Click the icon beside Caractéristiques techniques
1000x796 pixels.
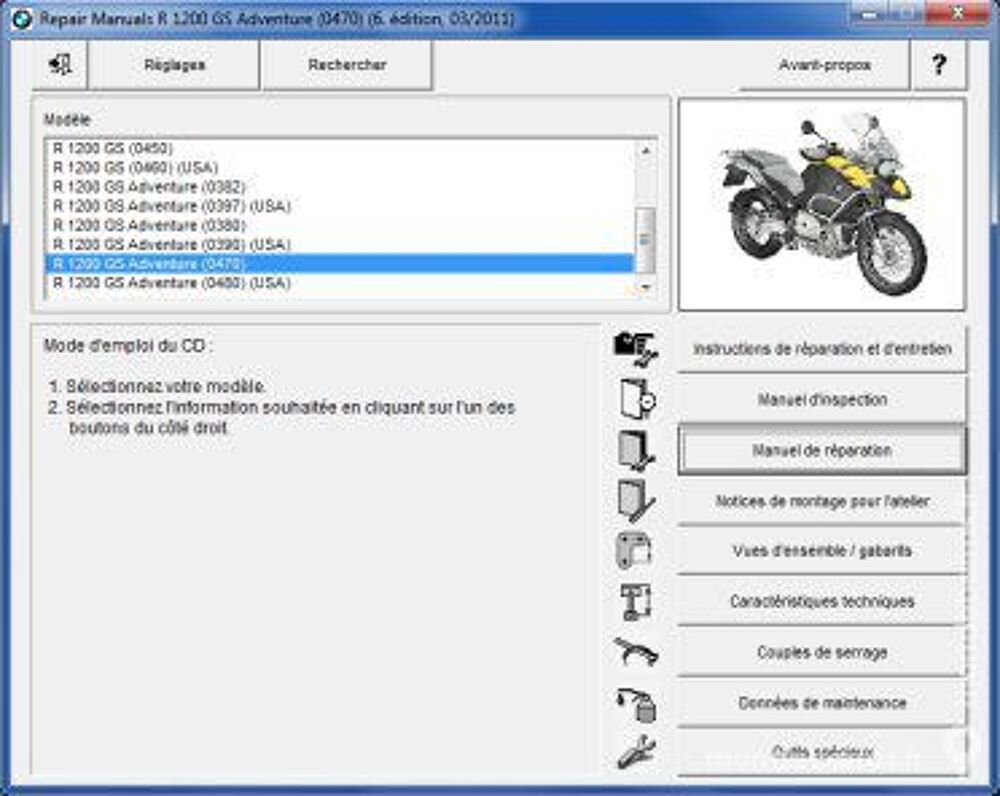(636, 601)
